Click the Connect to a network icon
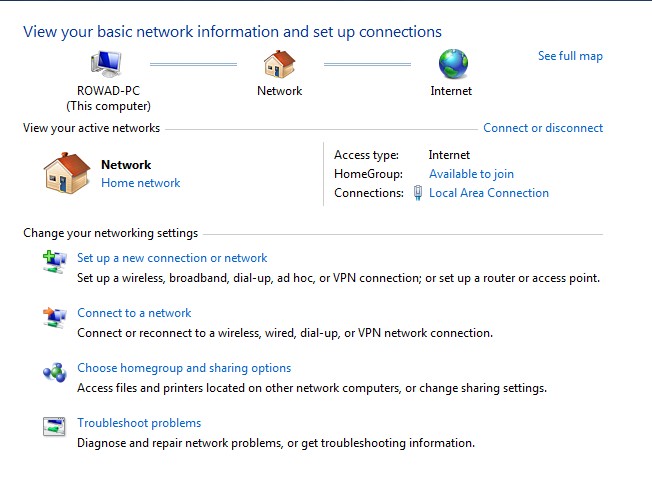 pyautogui.click(x=54, y=317)
